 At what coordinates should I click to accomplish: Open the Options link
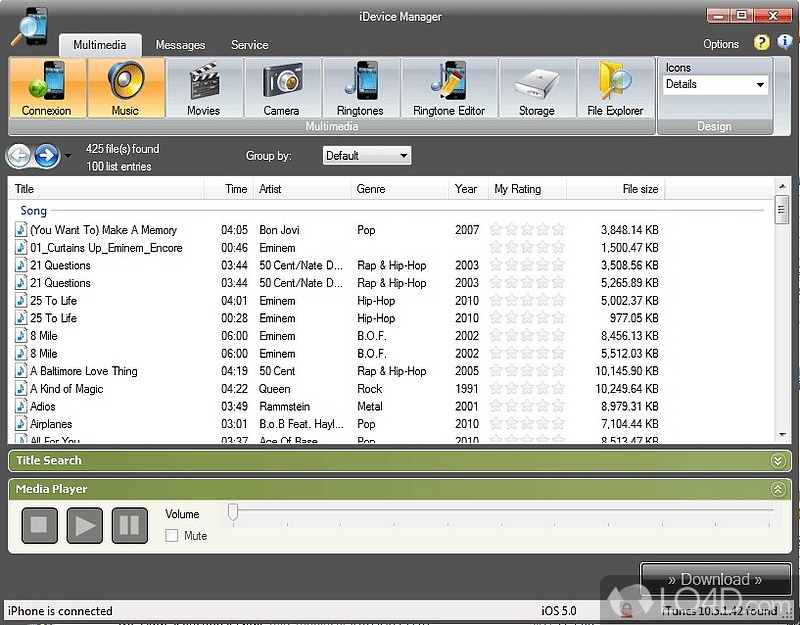pos(720,44)
